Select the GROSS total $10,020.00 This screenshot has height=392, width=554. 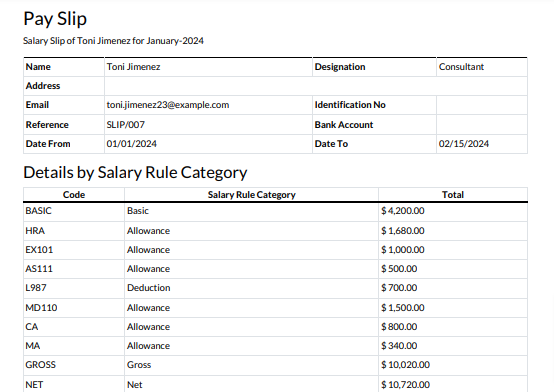[406, 365]
